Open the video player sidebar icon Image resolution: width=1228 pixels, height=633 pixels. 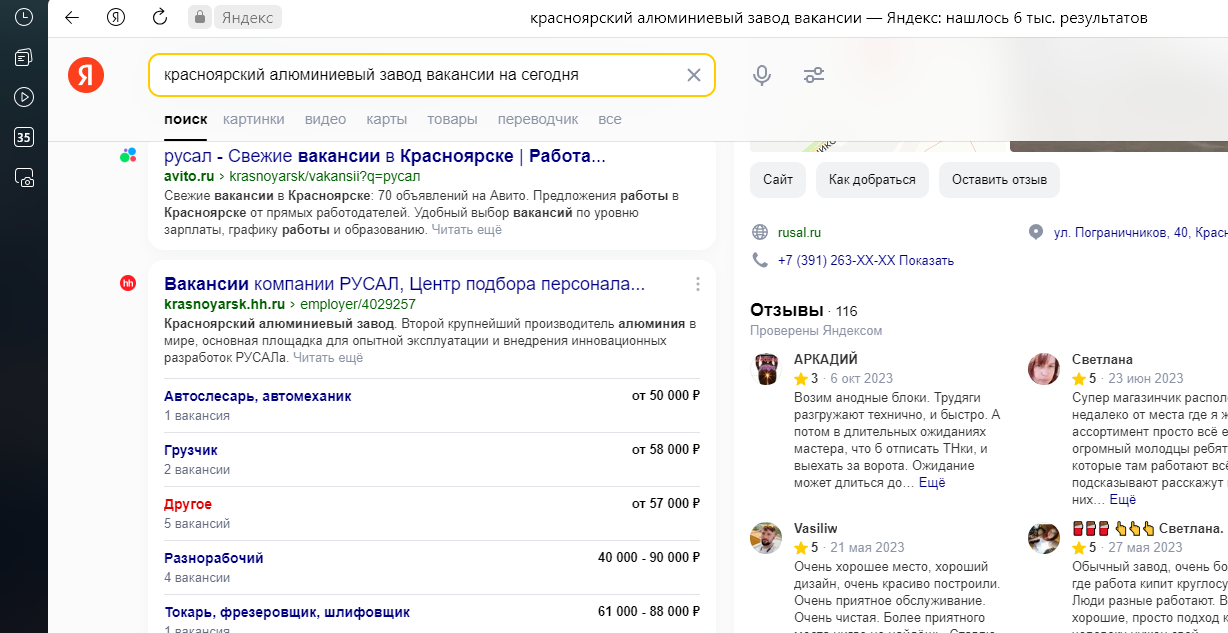(22, 98)
